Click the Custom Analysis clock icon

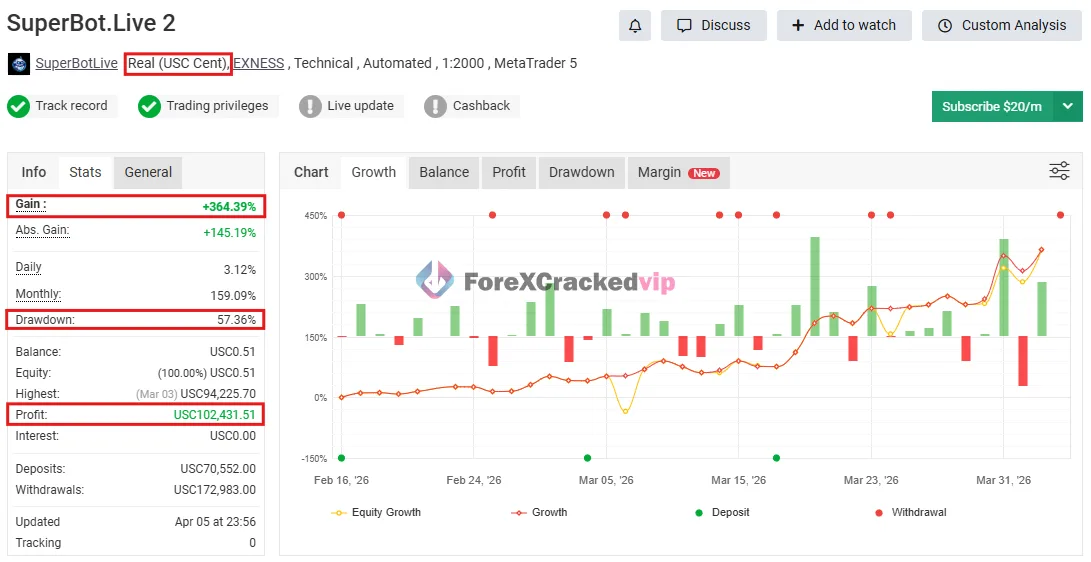pyautogui.click(x=945, y=25)
